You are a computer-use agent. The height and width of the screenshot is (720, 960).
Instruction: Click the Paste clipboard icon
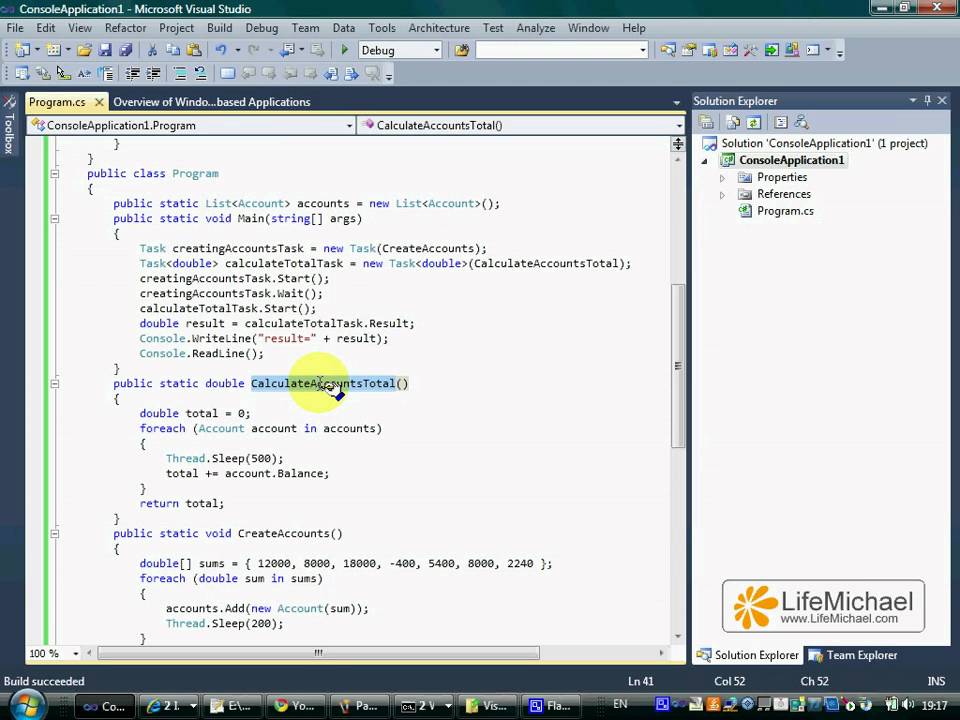194,50
